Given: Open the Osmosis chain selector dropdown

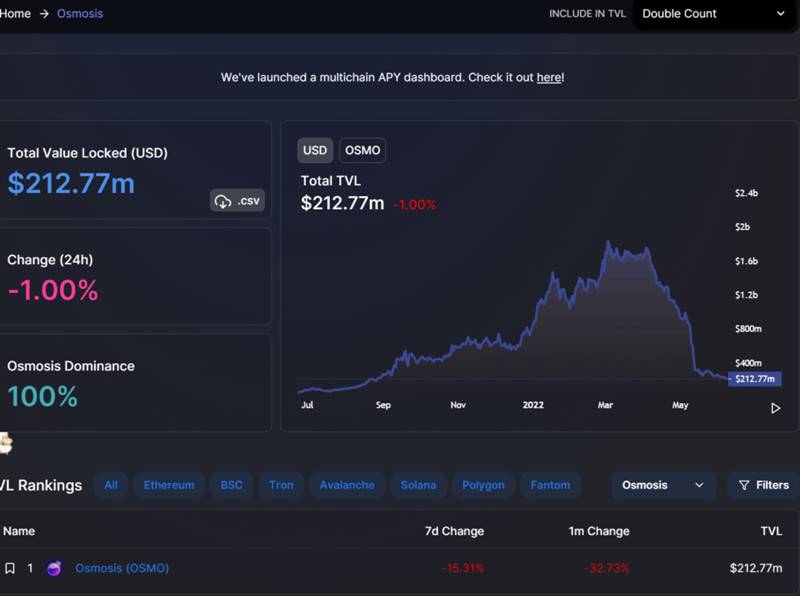Looking at the screenshot, I should (663, 485).
